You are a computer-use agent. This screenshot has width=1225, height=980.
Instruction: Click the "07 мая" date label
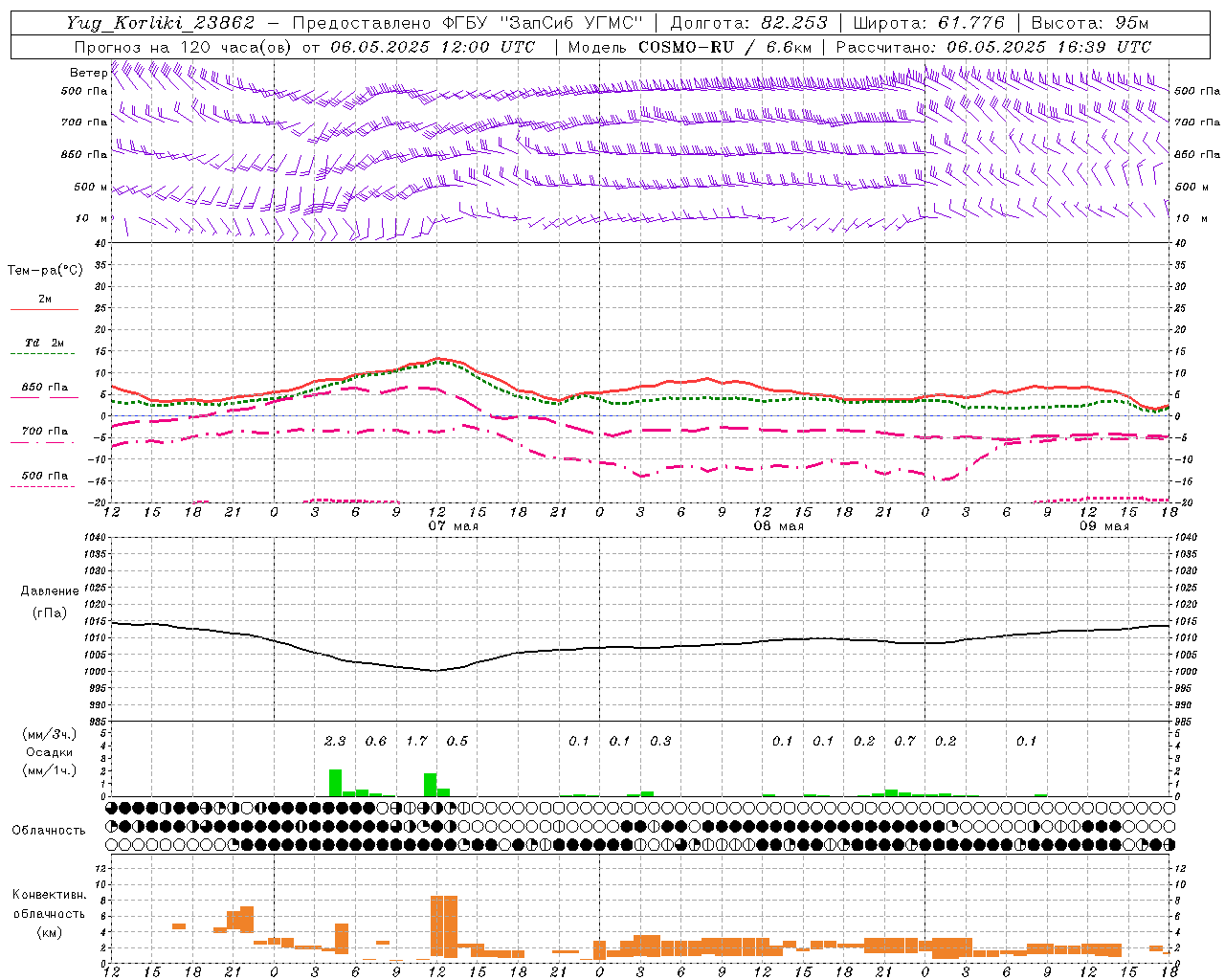(x=453, y=526)
